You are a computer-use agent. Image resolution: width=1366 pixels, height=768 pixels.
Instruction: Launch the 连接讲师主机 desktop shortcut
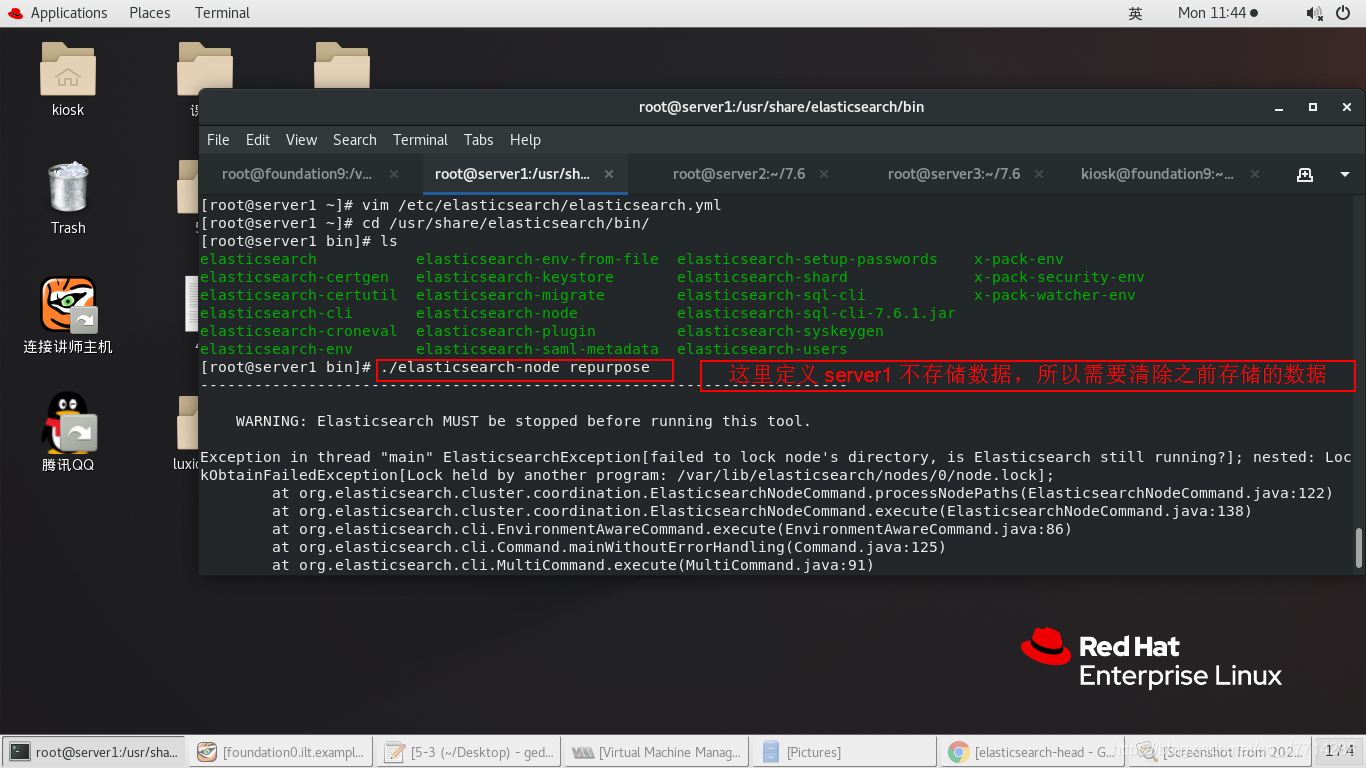click(68, 314)
